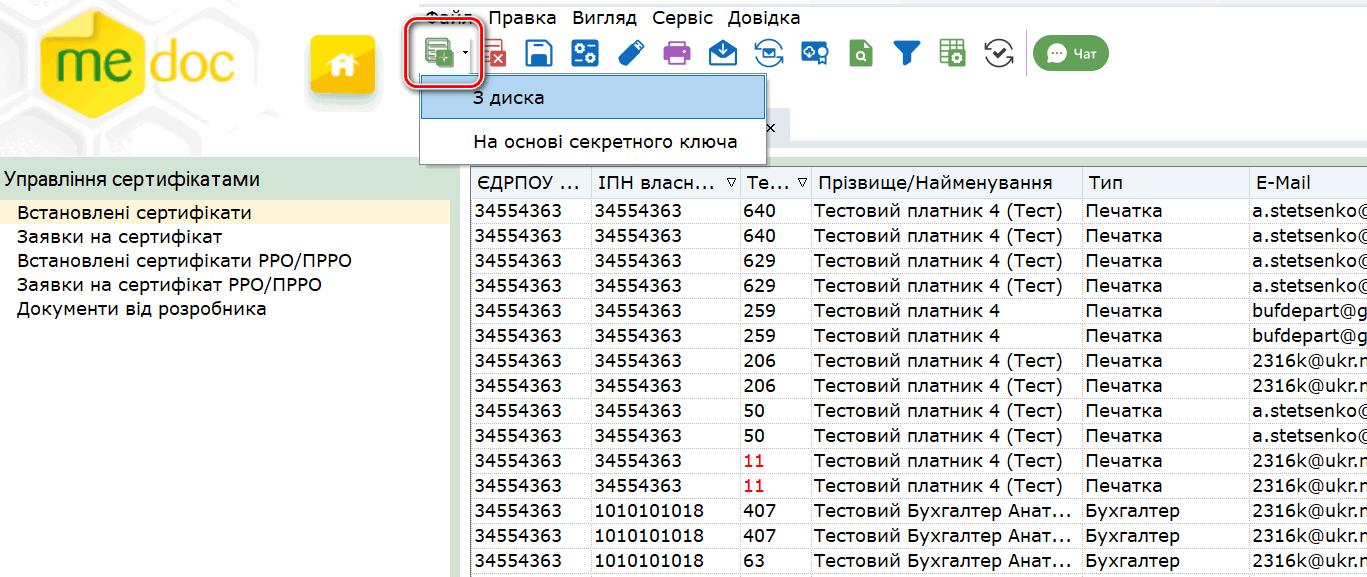Open the green Чат chat button
Screen dimensions: 1367x577
point(1071,53)
